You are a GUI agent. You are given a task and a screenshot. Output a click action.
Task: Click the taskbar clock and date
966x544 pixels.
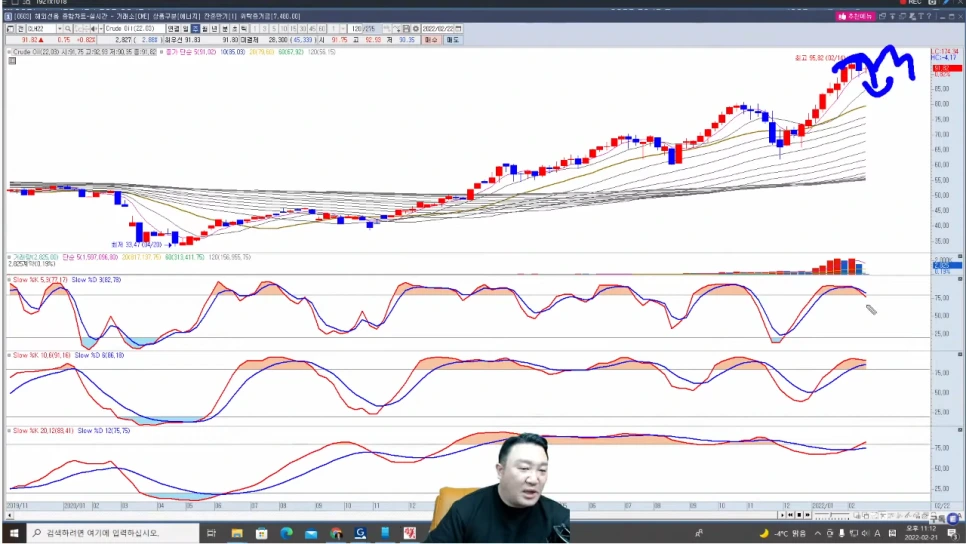(921, 533)
